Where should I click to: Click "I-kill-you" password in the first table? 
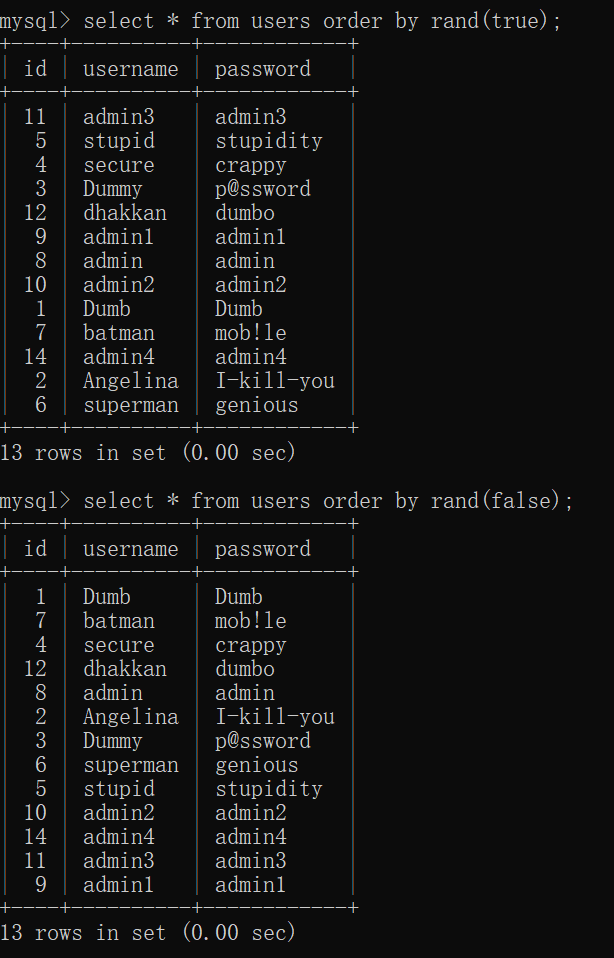click(275, 381)
